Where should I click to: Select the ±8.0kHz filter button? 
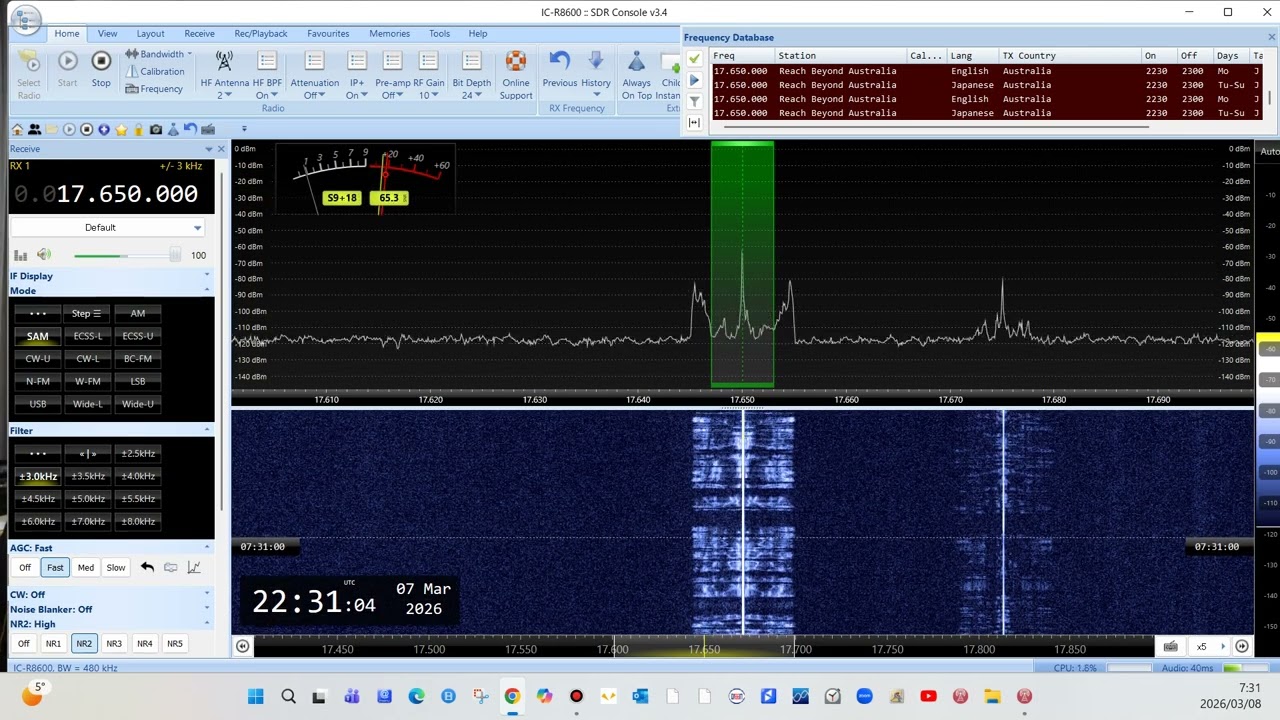(138, 522)
